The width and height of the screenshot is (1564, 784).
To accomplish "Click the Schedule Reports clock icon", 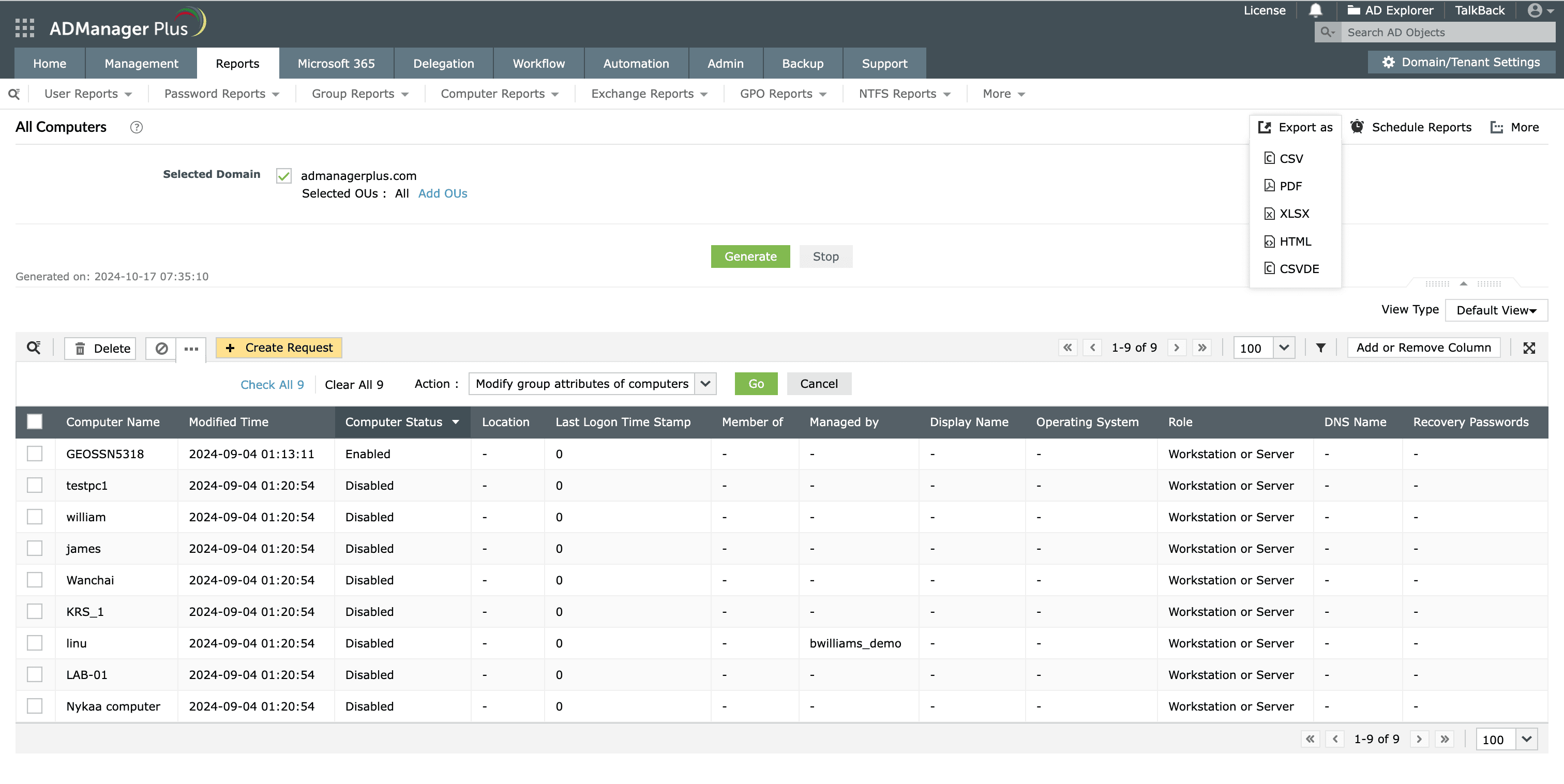I will tap(1357, 127).
